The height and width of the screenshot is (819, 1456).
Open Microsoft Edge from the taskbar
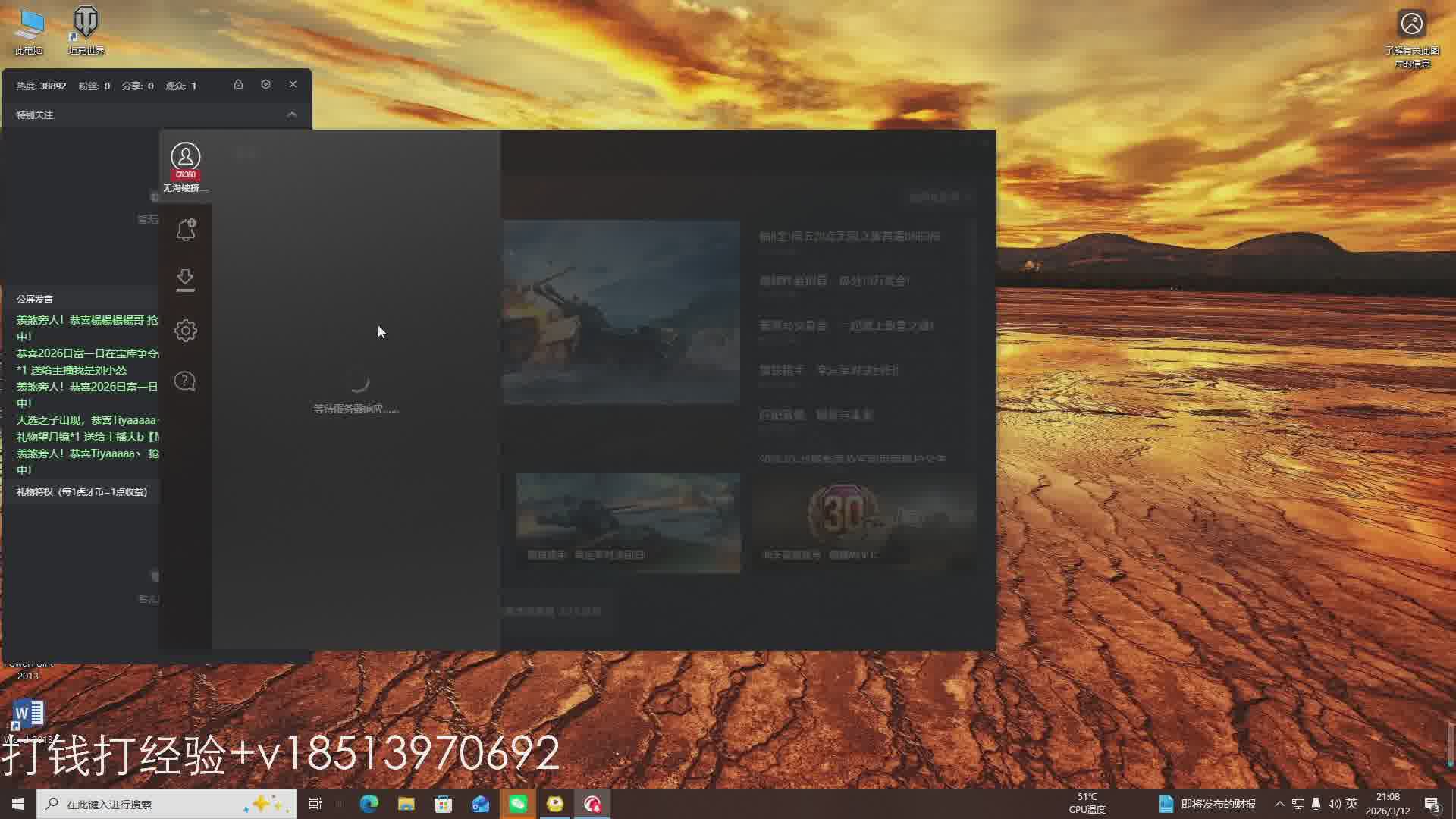[369, 804]
